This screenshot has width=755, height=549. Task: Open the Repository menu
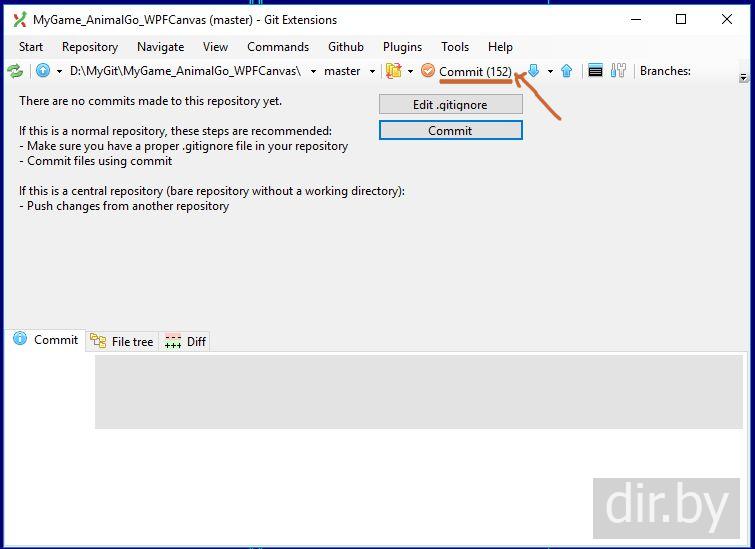(90, 47)
